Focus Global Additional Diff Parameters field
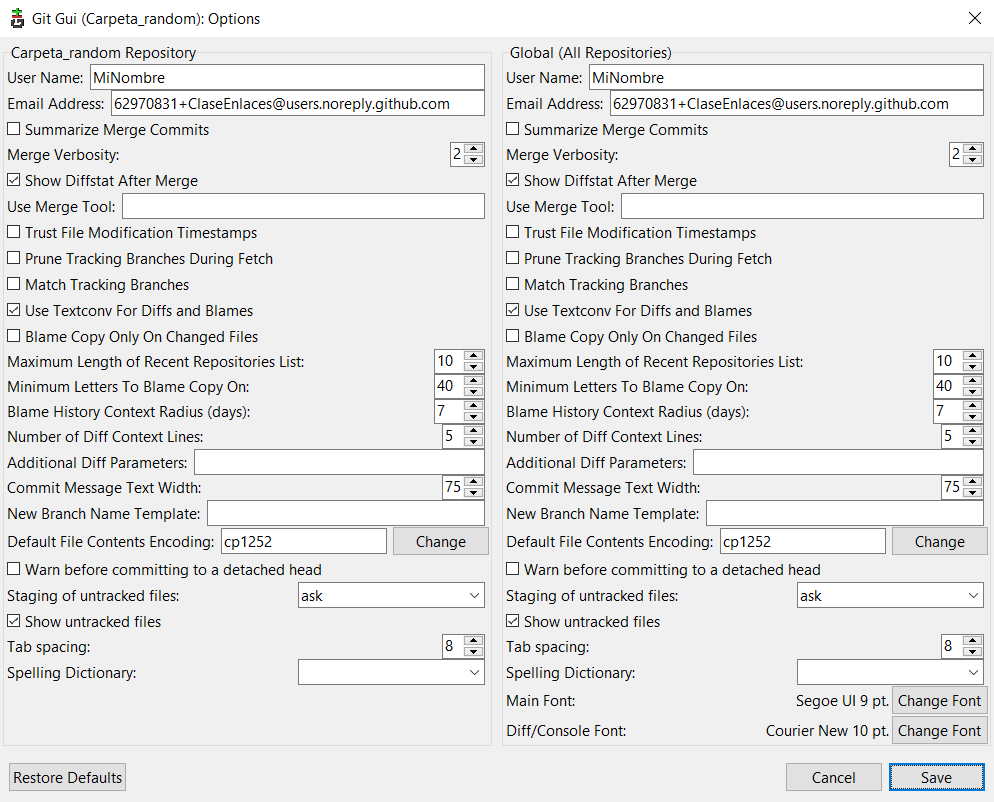This screenshot has width=994, height=802. click(x=838, y=463)
